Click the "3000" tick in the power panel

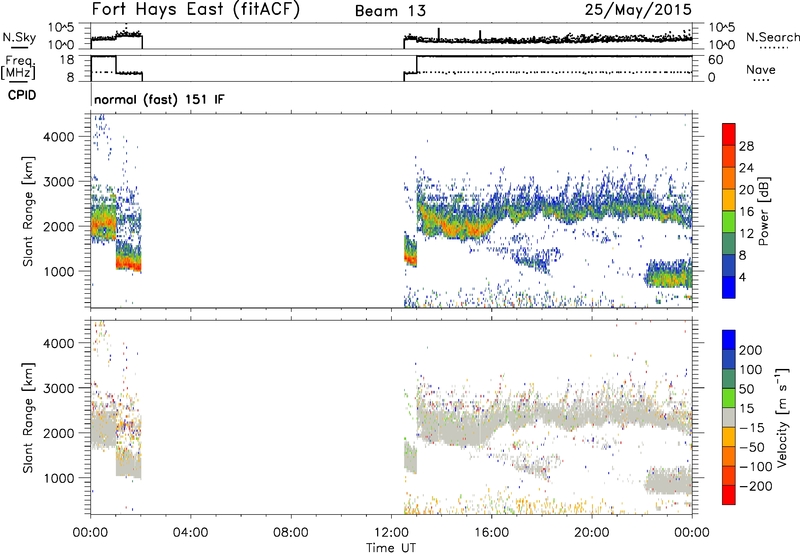pos(58,182)
